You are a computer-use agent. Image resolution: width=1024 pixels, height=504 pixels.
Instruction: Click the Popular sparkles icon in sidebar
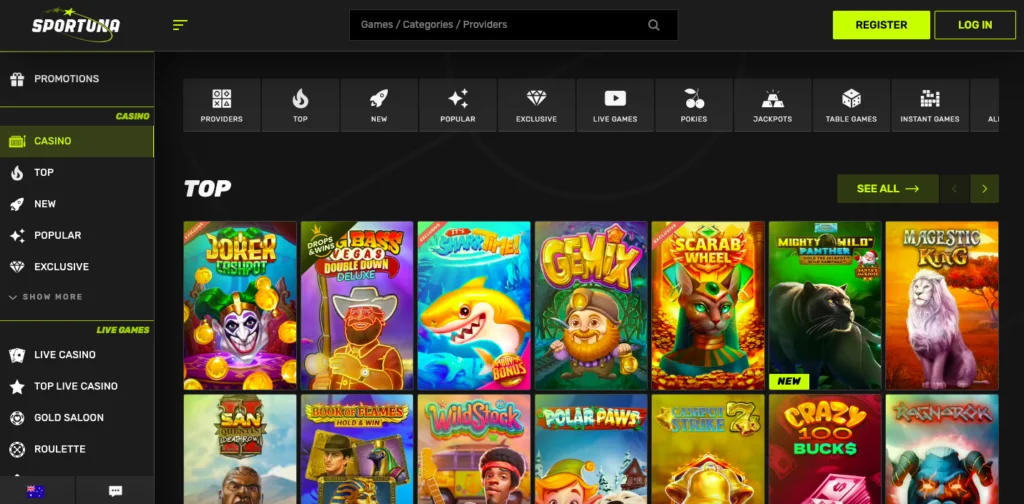[x=17, y=235]
